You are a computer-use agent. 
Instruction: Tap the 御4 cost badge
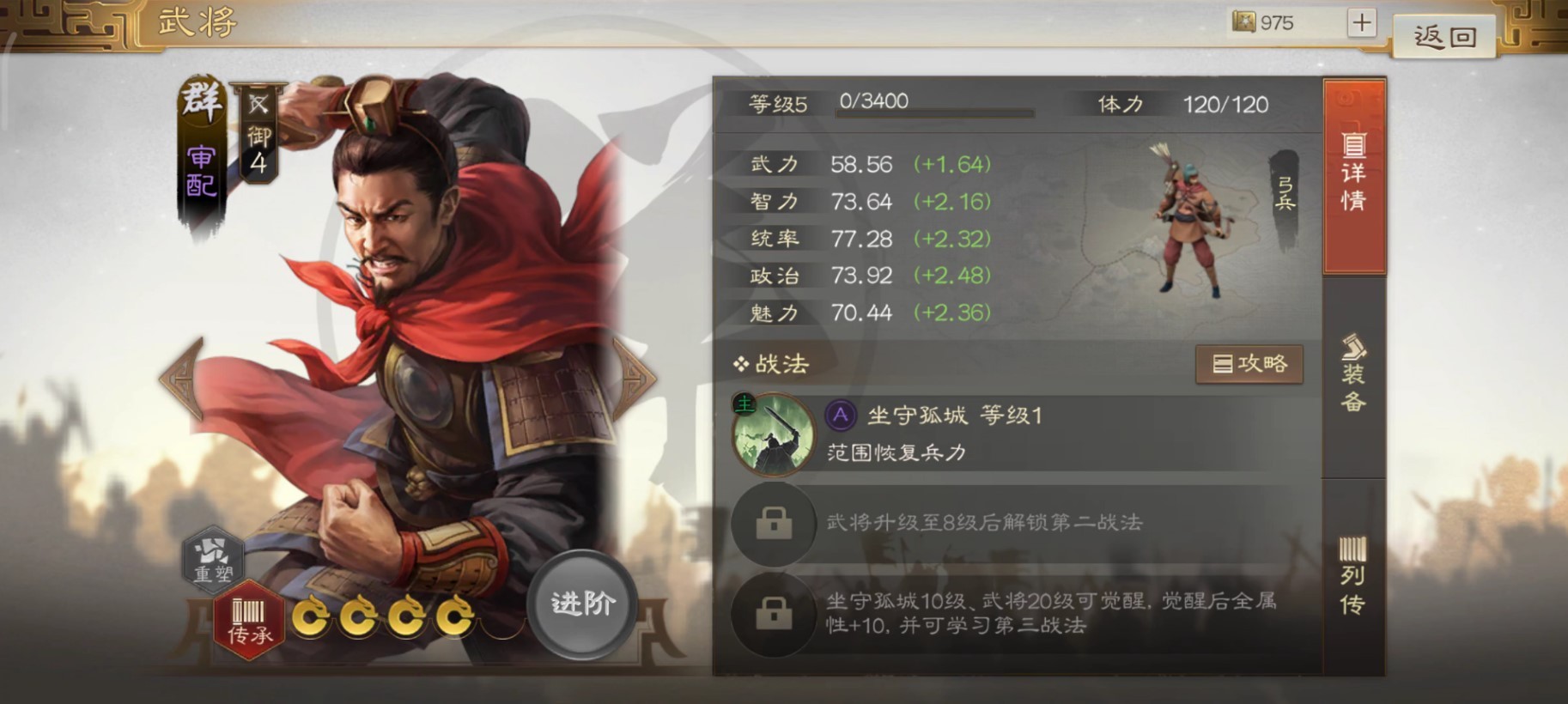tap(259, 134)
